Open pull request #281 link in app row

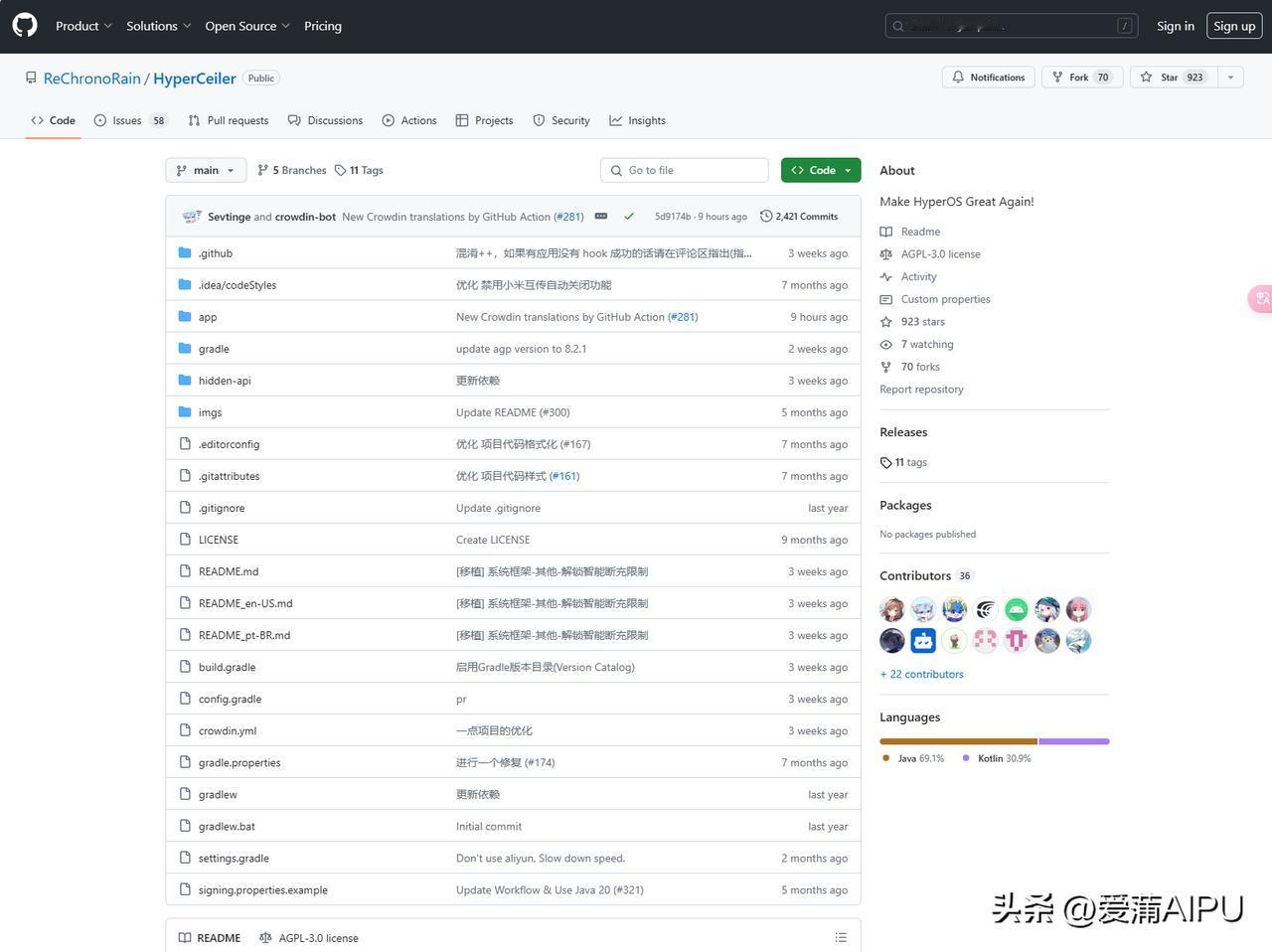point(683,317)
